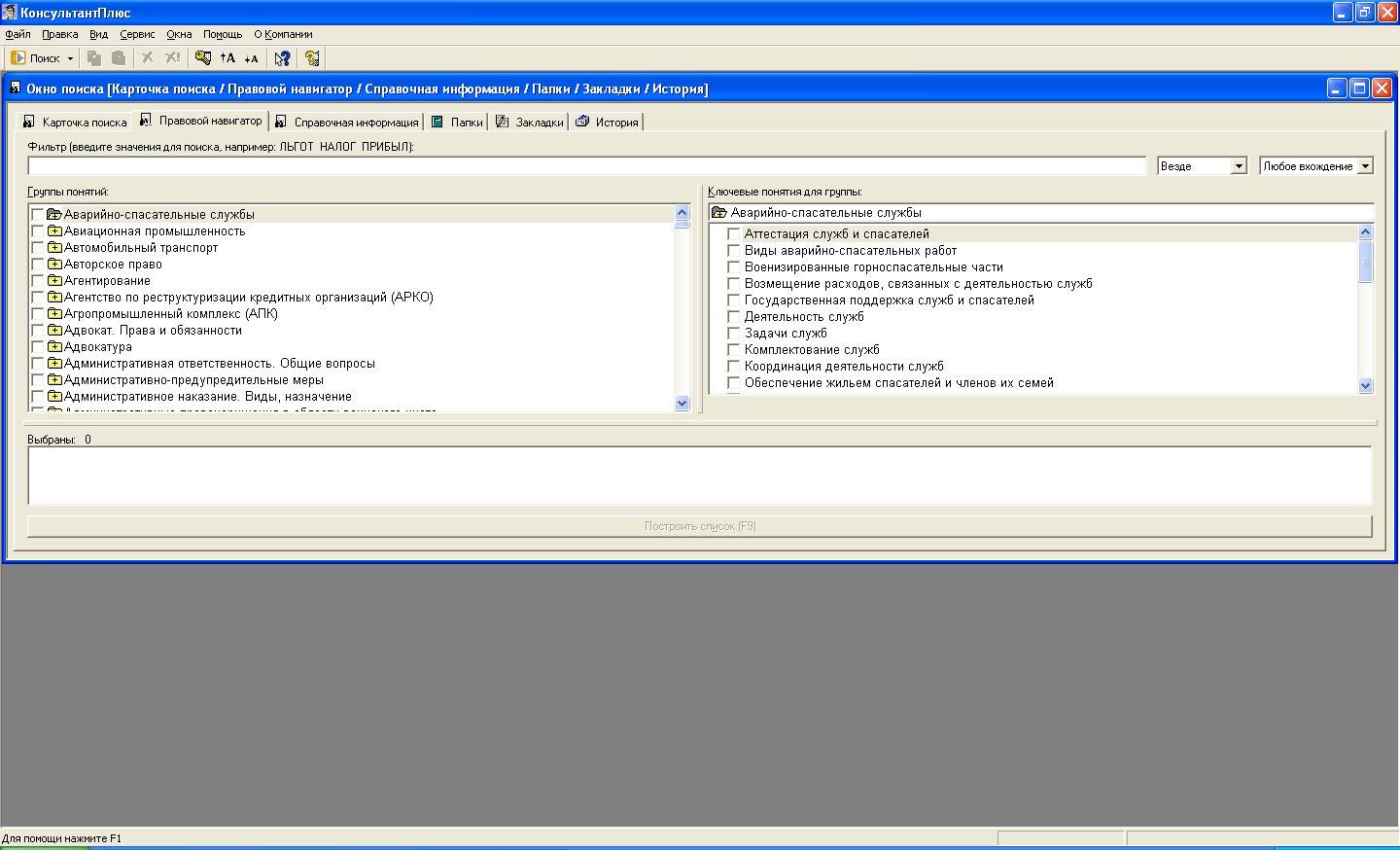This screenshot has height=850, width=1400.
Task: Check the Автомобильный транспорт group checkbox
Action: click(38, 248)
